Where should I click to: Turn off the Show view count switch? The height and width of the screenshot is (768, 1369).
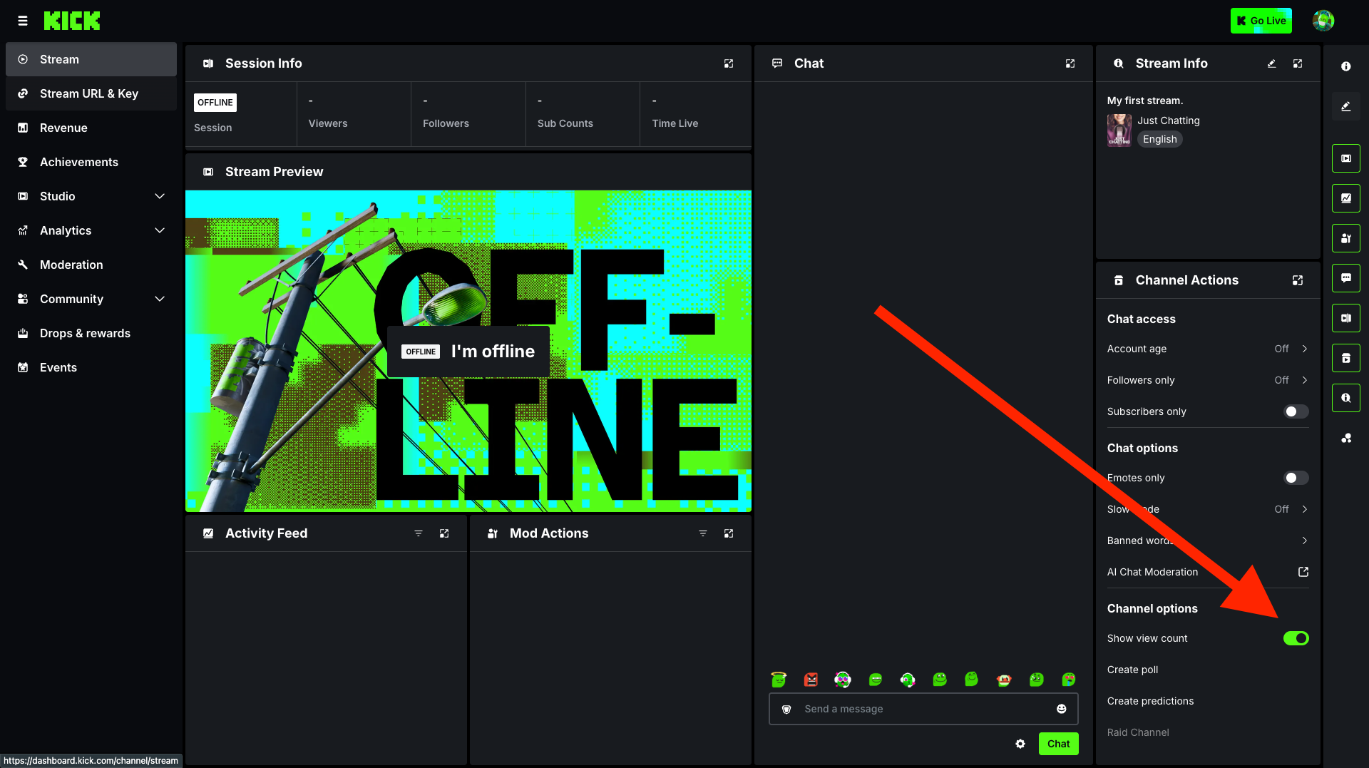point(1296,638)
